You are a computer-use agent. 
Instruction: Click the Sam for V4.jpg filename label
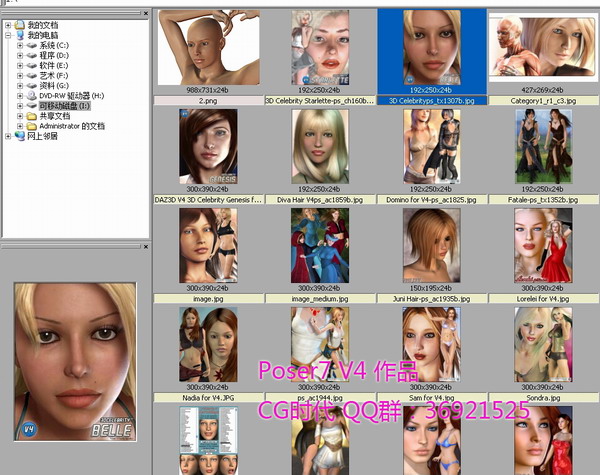point(432,398)
